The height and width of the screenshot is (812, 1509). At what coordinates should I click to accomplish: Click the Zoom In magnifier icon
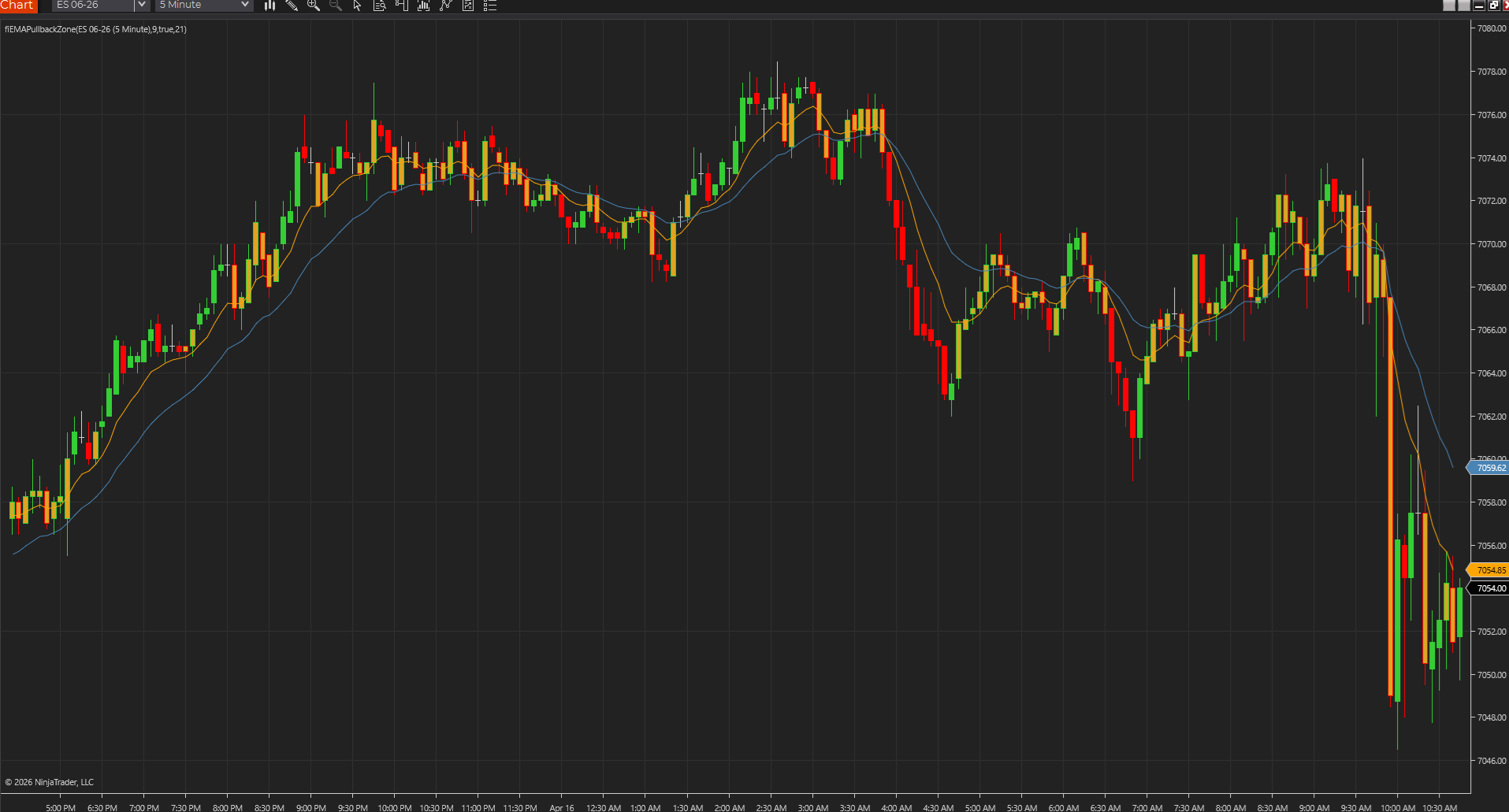pyautogui.click(x=313, y=6)
